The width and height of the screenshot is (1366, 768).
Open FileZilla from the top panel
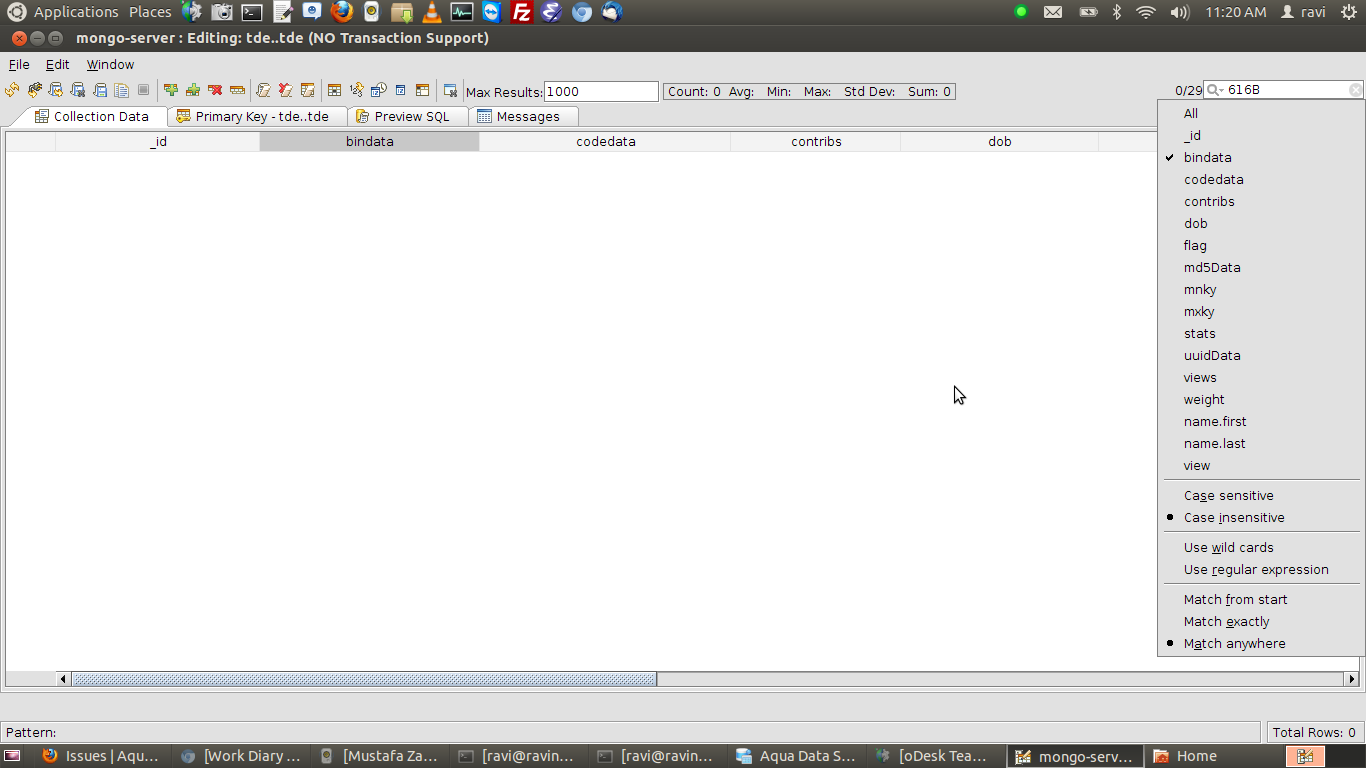coord(521,12)
